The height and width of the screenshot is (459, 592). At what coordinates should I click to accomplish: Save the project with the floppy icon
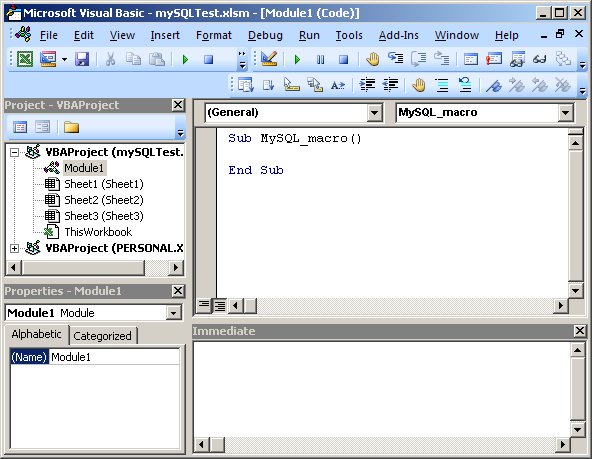pyautogui.click(x=82, y=59)
